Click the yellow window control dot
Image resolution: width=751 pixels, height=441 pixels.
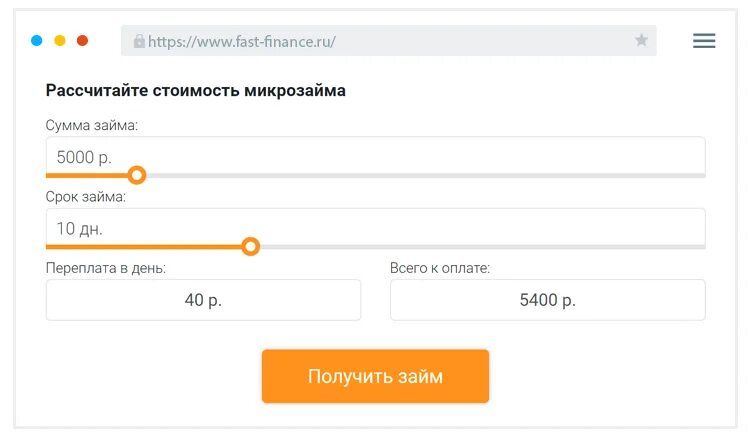pos(60,41)
